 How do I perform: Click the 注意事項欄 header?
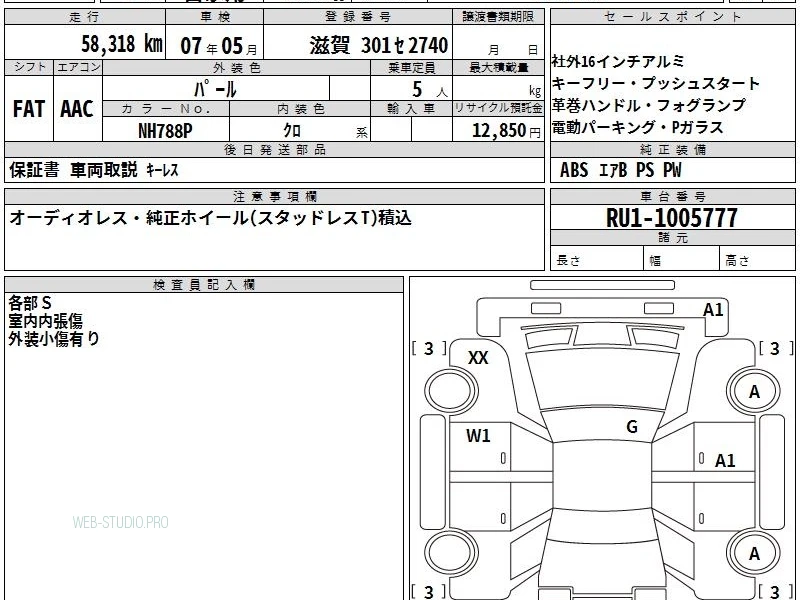pyautogui.click(x=274, y=197)
